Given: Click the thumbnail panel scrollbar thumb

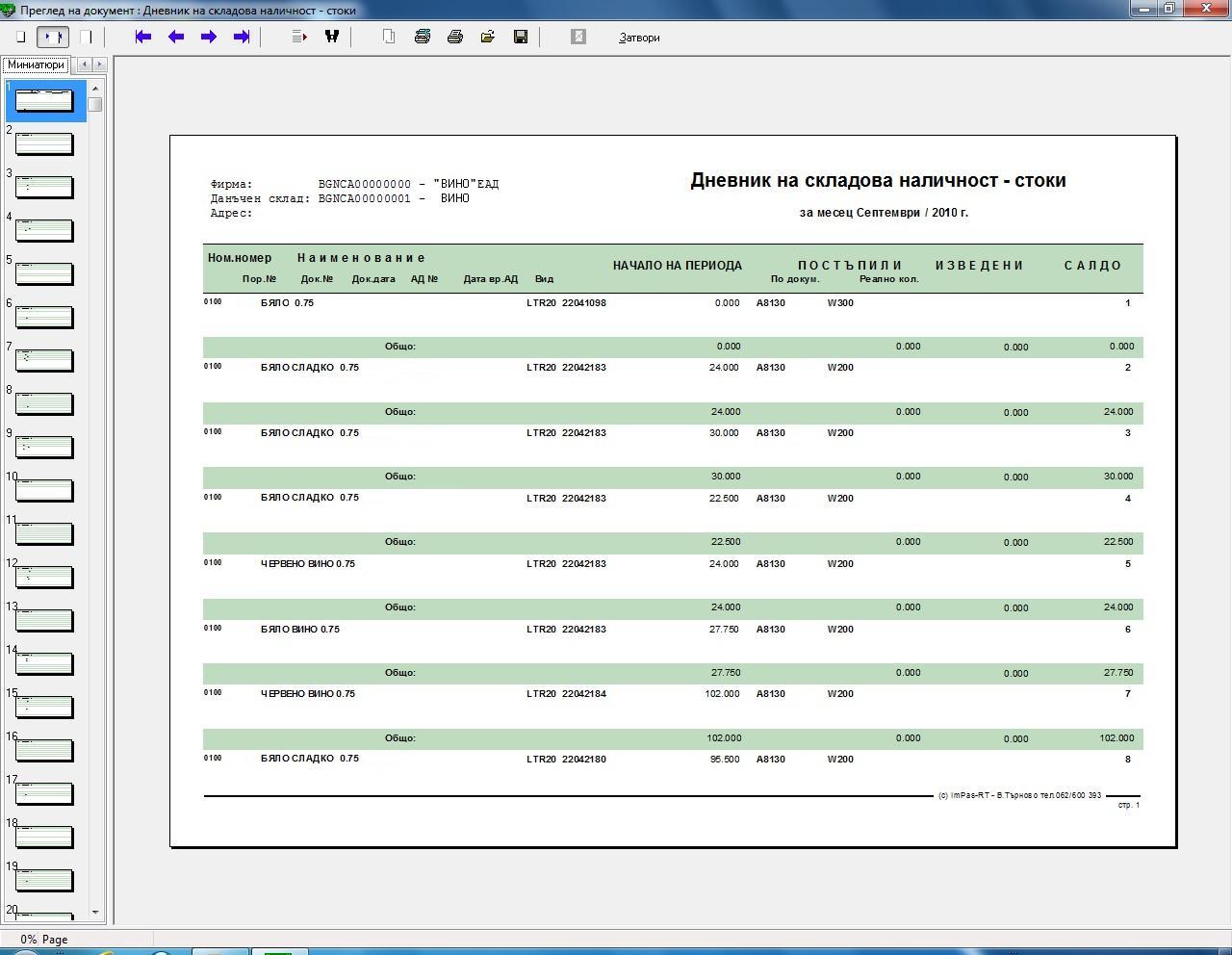Looking at the screenshot, I should [94, 104].
